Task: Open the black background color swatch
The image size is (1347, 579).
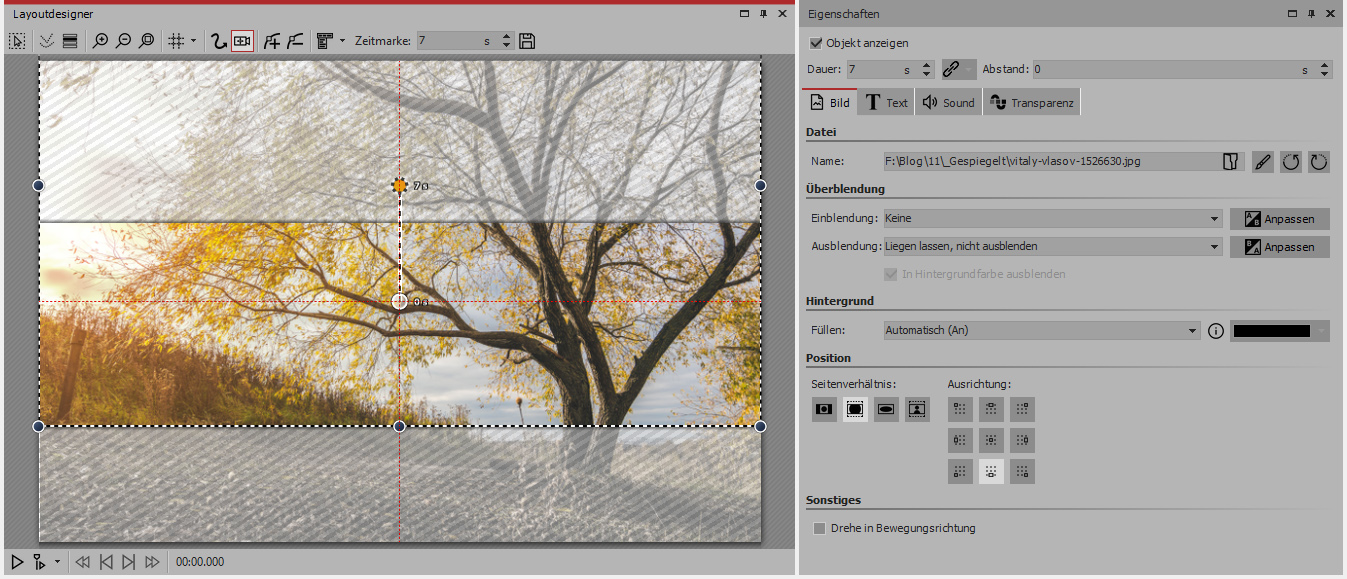Action: pyautogui.click(x=1280, y=331)
